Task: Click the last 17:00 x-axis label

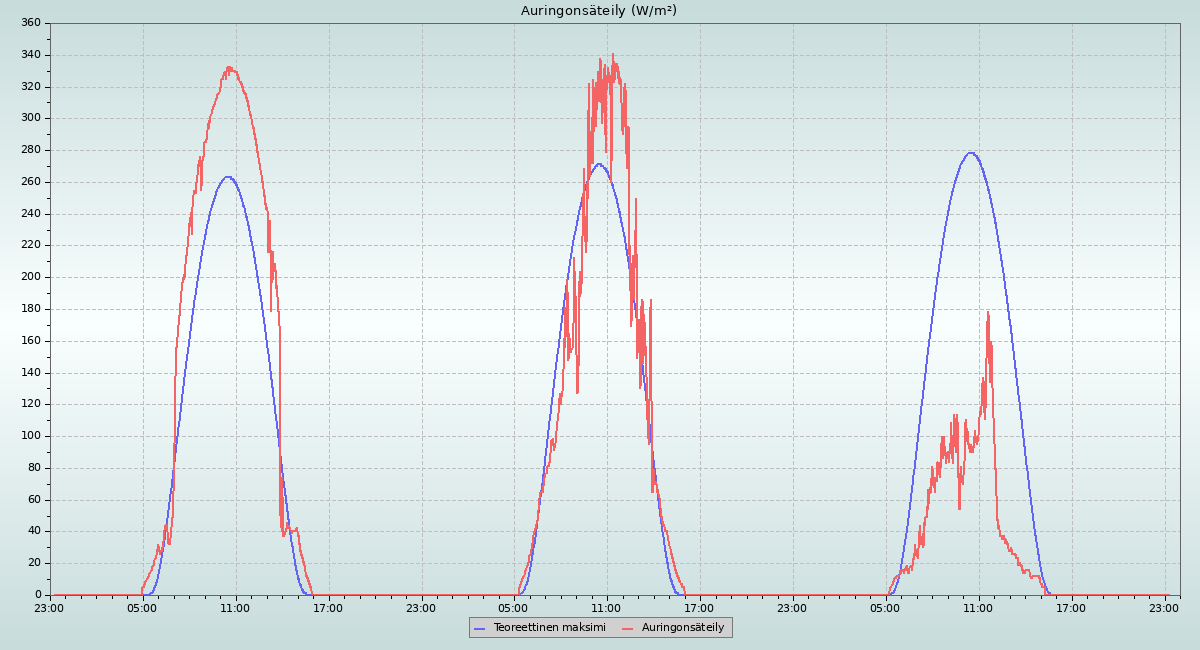Action: pos(1071,608)
